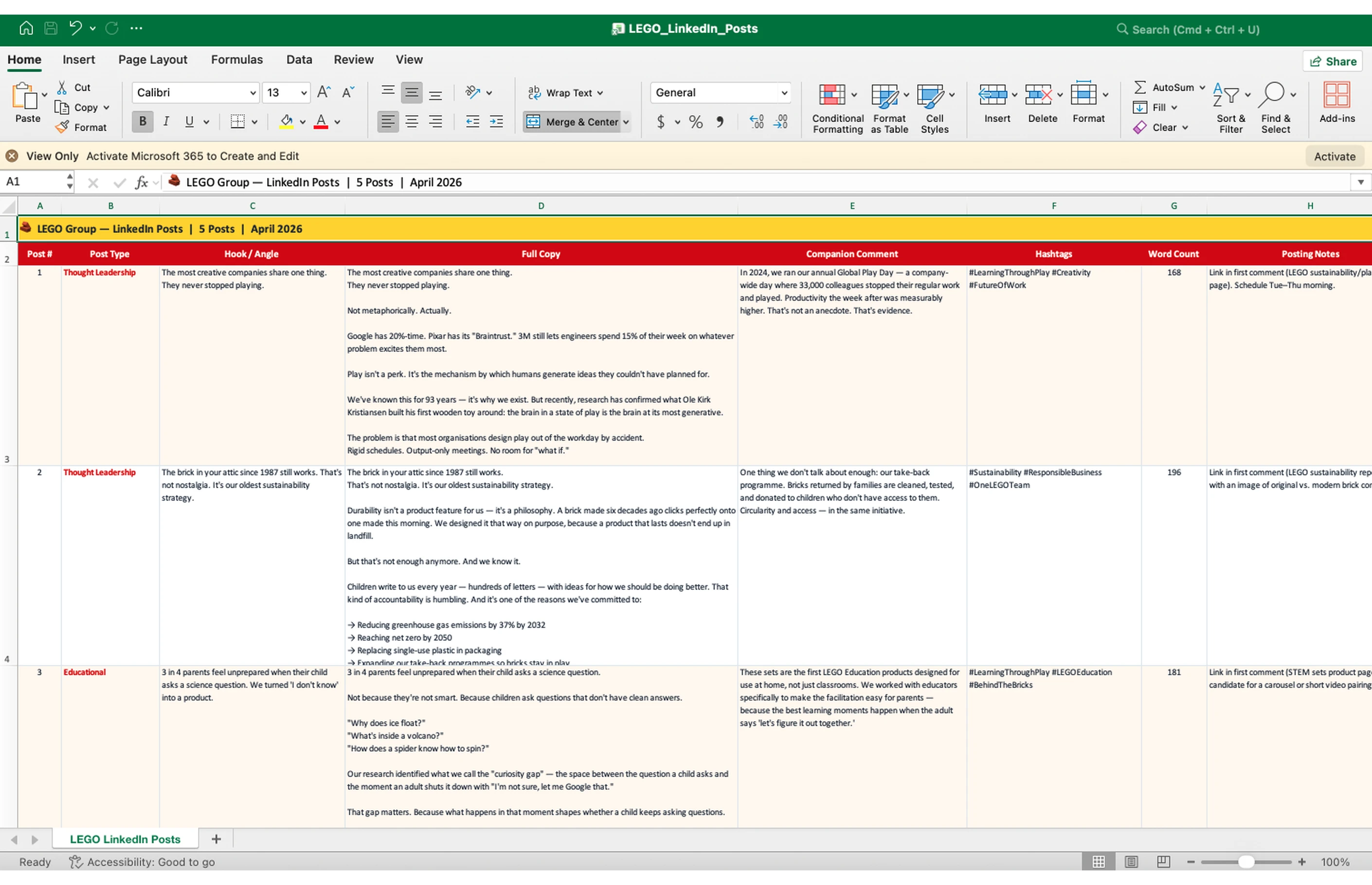Image resolution: width=1372 pixels, height=885 pixels.
Task: Click the increase indent icon
Action: click(496, 122)
